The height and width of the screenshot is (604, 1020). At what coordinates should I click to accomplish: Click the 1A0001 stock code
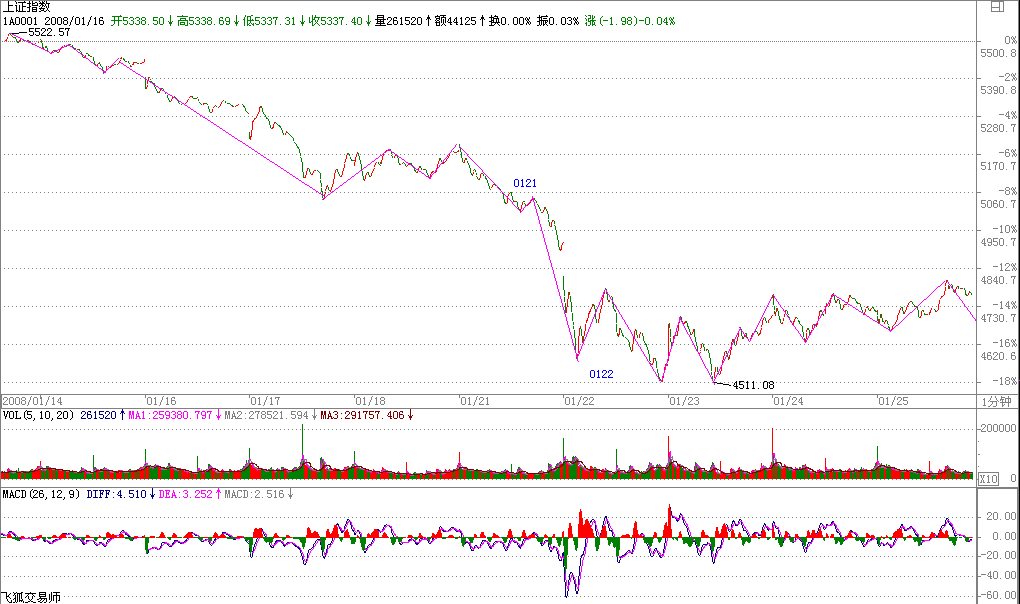[19, 20]
